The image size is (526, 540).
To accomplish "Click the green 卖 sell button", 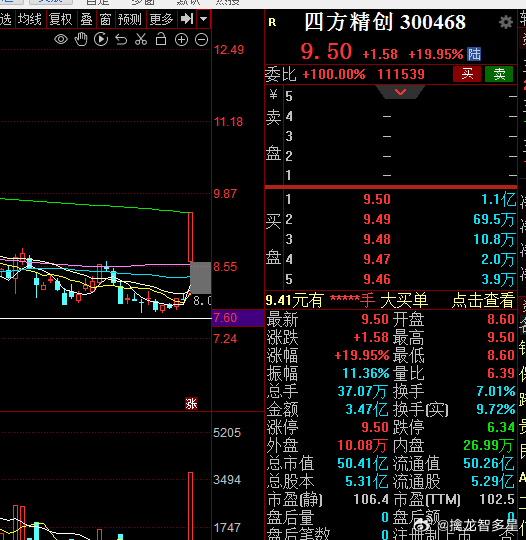I will 499,74.
